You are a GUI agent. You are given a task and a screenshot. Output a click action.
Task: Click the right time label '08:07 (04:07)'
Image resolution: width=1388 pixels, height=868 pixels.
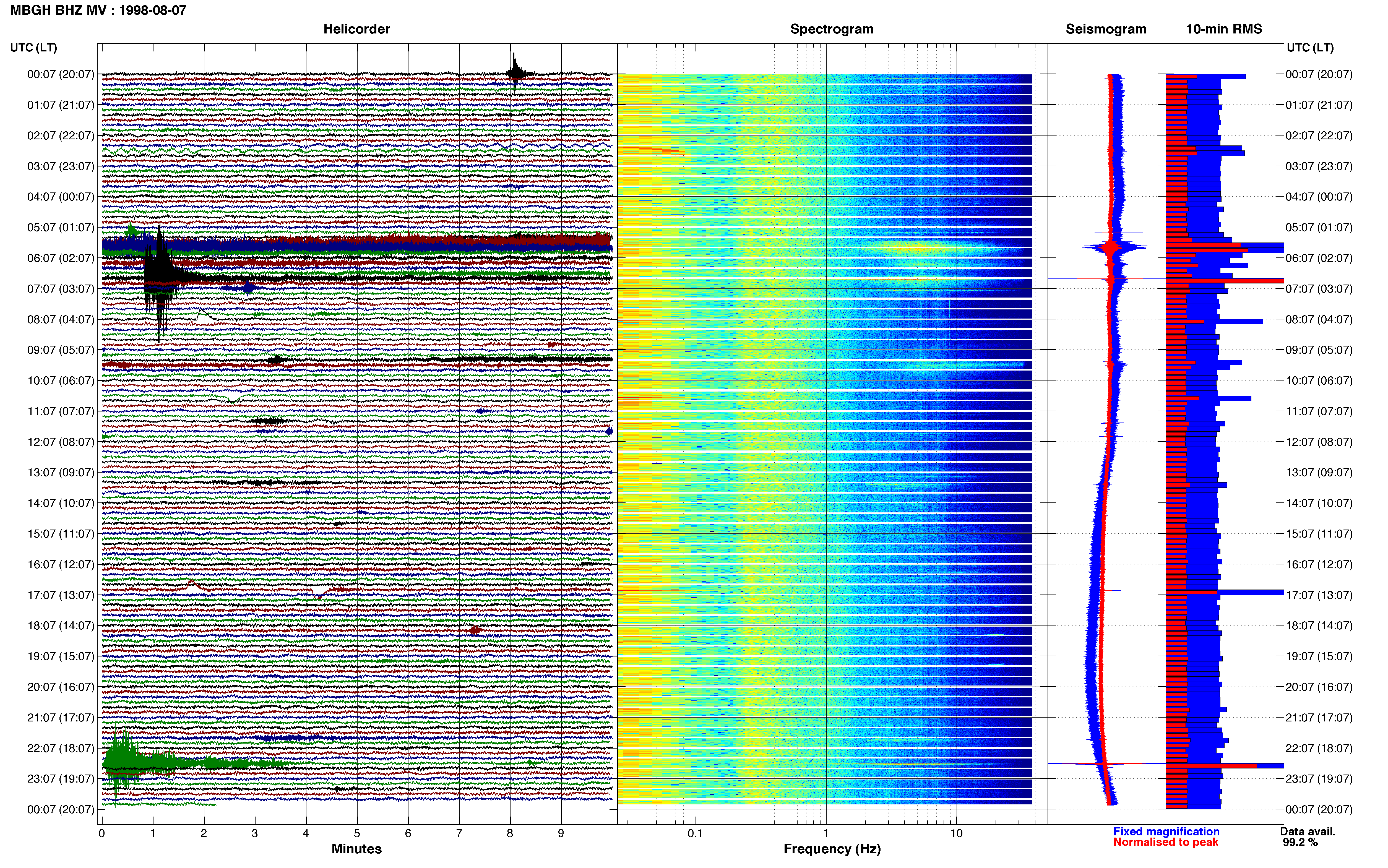(x=1319, y=319)
